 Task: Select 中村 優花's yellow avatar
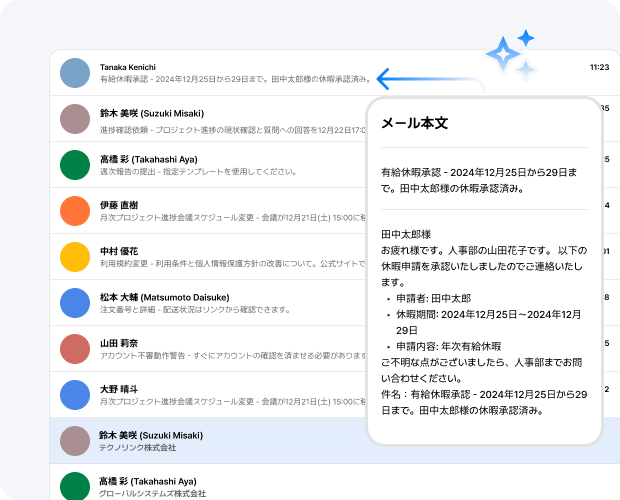(x=75, y=257)
